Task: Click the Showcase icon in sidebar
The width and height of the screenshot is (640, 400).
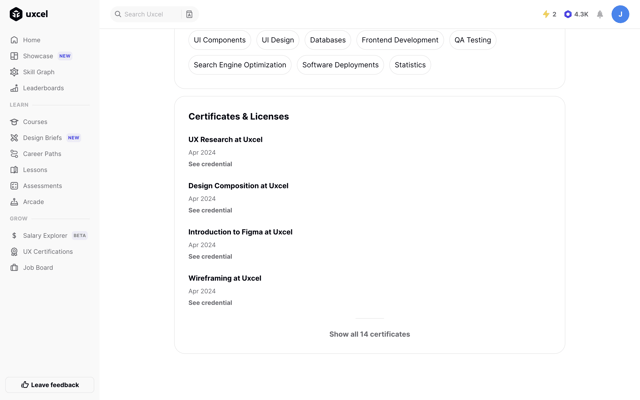Action: coord(14,56)
